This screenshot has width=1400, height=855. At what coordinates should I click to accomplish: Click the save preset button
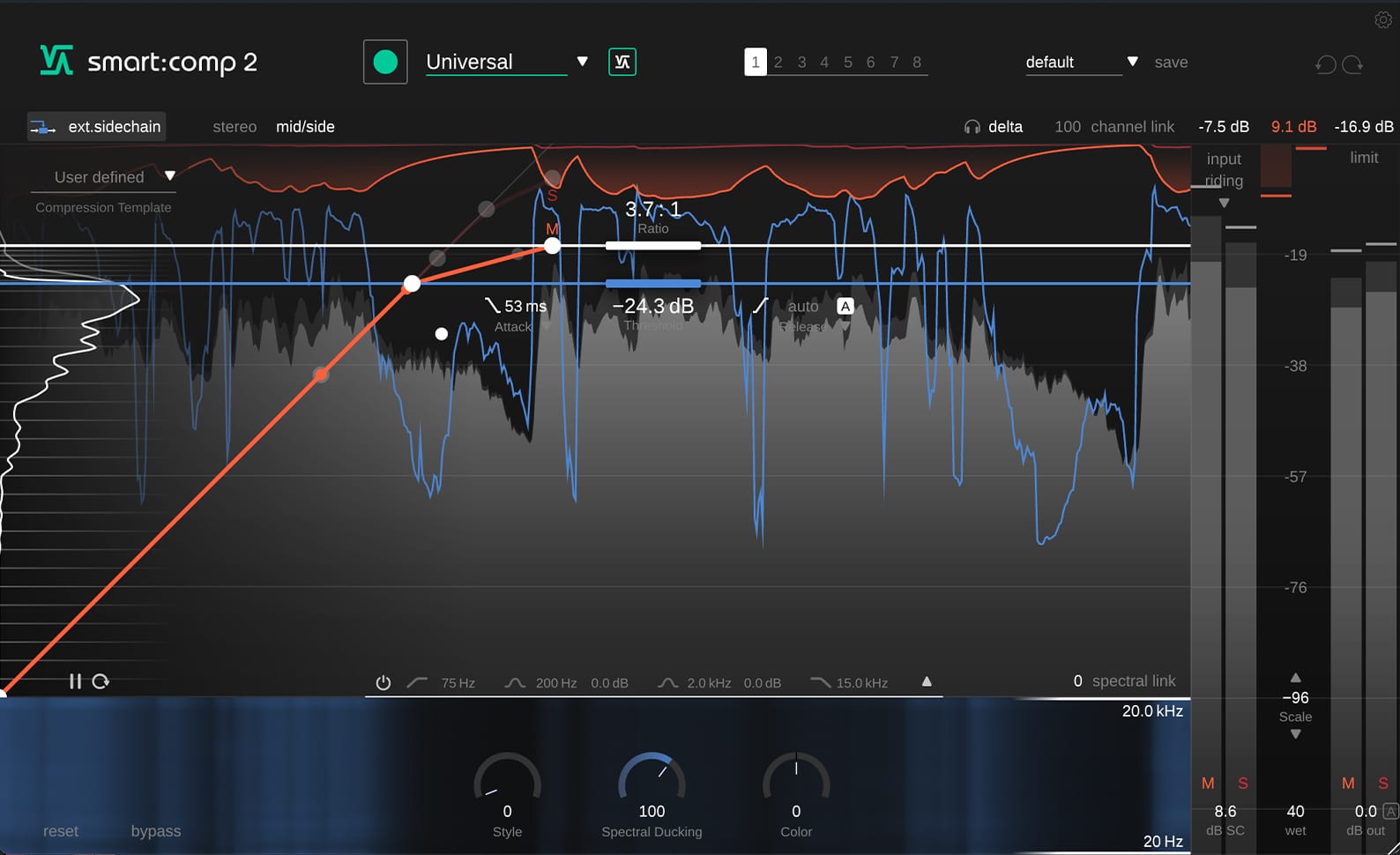pyautogui.click(x=1171, y=63)
